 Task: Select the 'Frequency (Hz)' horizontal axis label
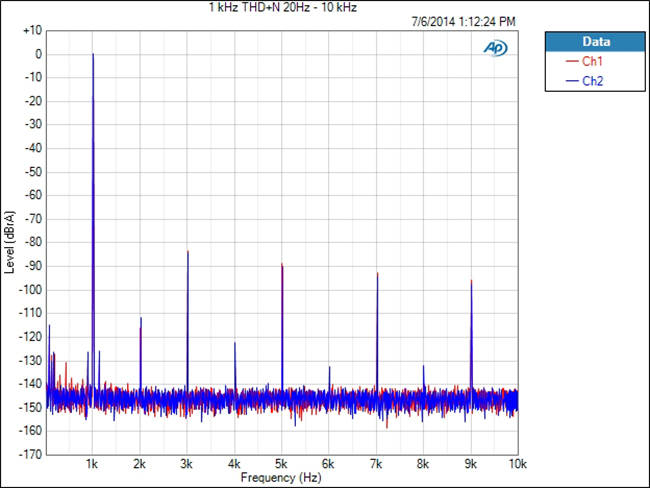pyautogui.click(x=283, y=480)
